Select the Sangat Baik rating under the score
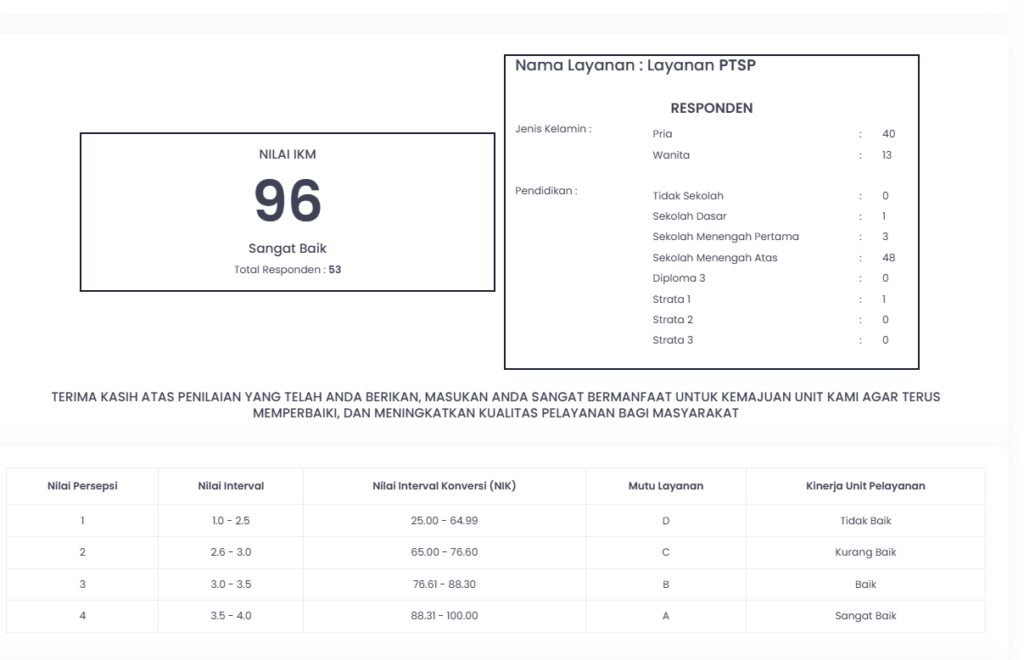 (287, 248)
